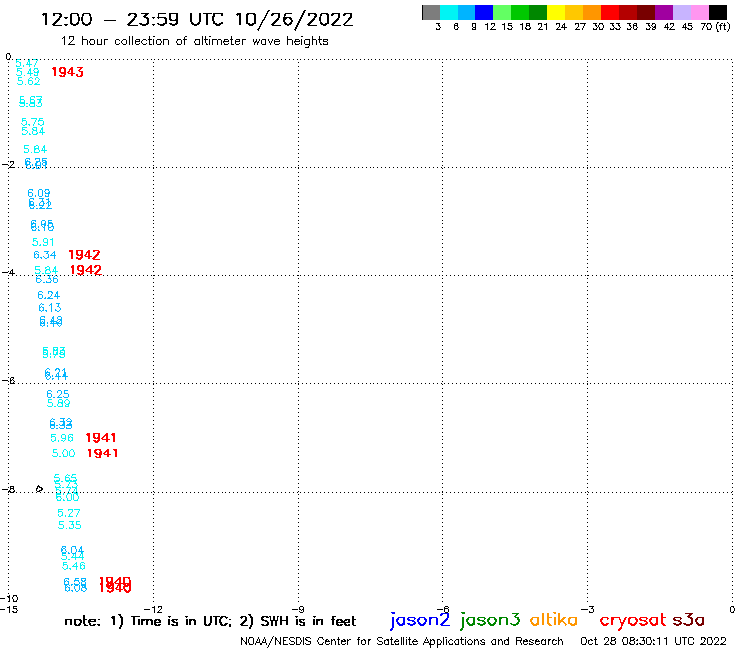
Task: Click the orange swatch in the color scale
Action: coord(592,12)
